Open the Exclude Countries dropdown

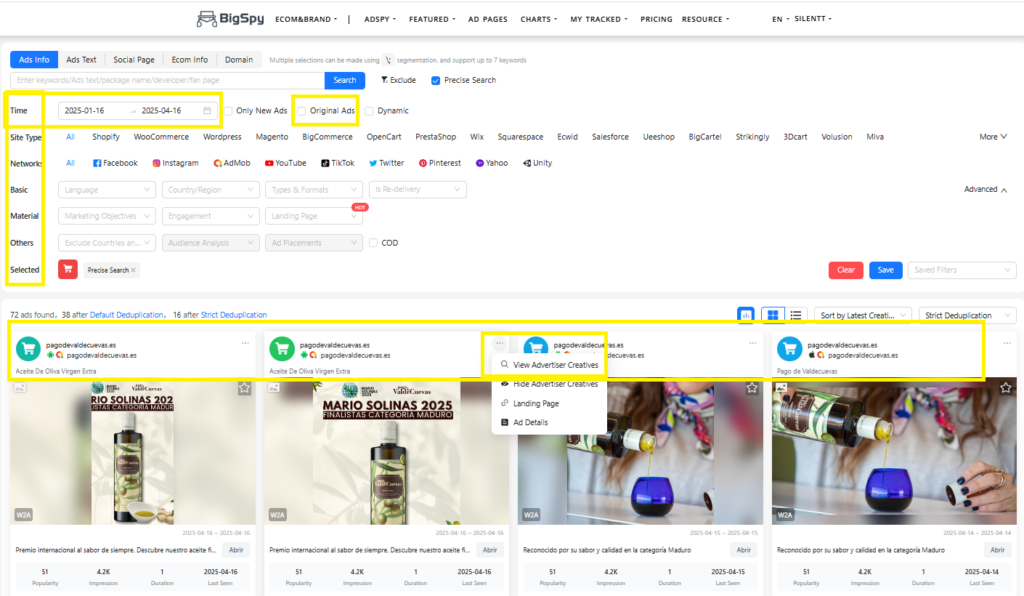[x=107, y=243]
